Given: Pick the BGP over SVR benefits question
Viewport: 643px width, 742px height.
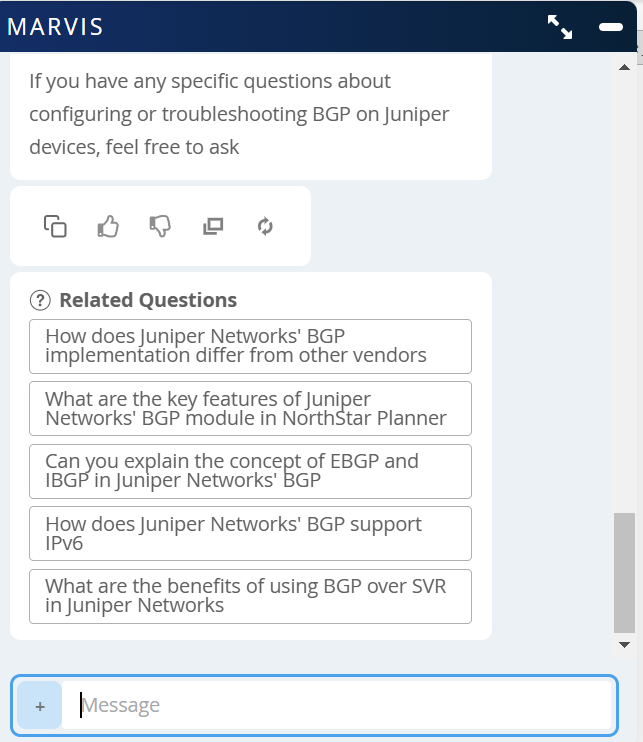Looking at the screenshot, I should (250, 596).
